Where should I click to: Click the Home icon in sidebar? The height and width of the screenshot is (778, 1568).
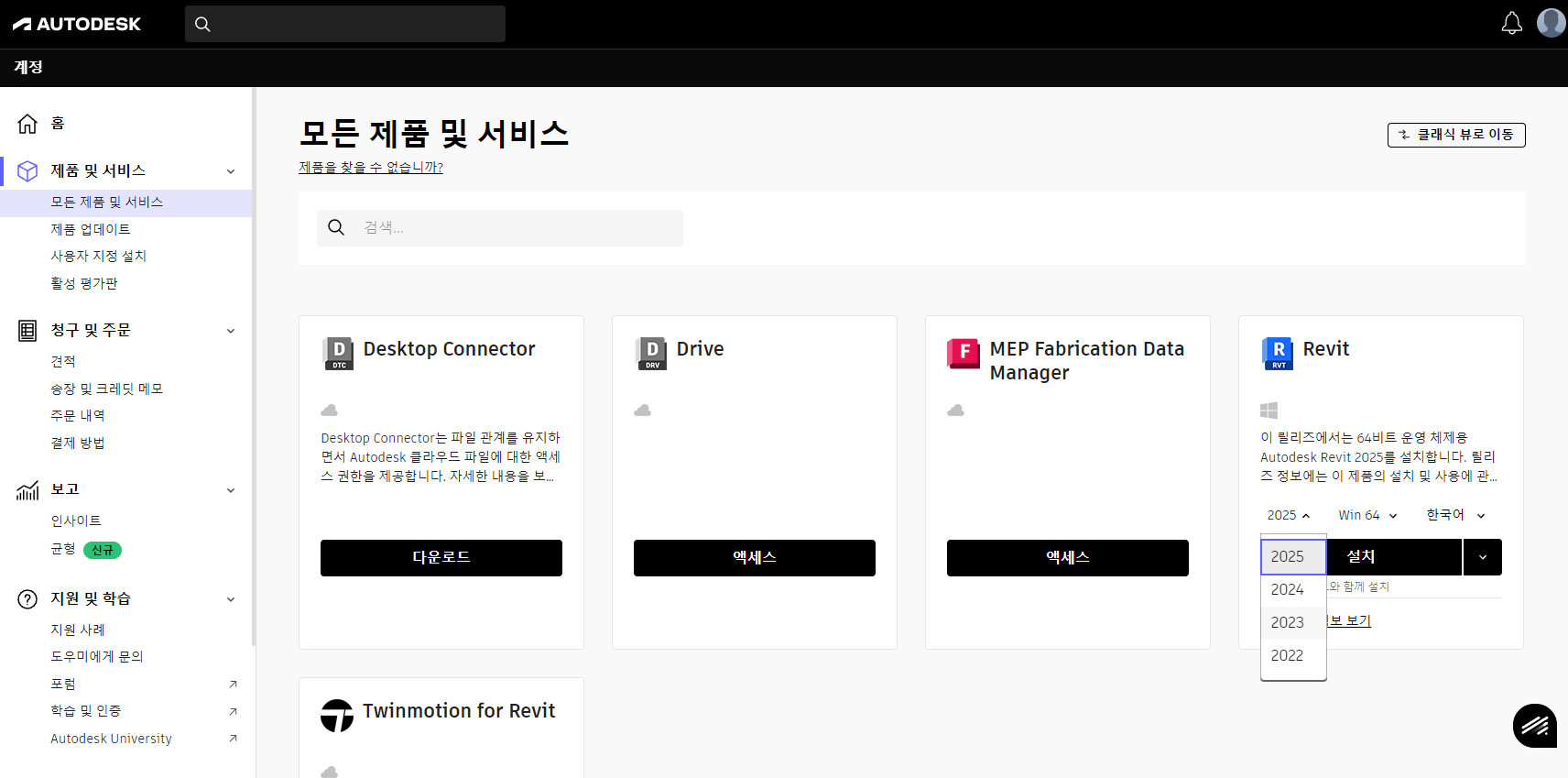[x=27, y=124]
